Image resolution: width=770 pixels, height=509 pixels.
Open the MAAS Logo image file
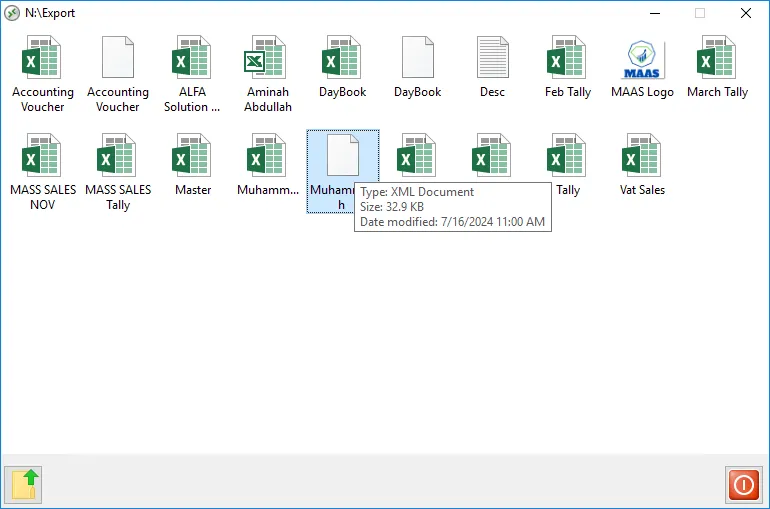[642, 58]
